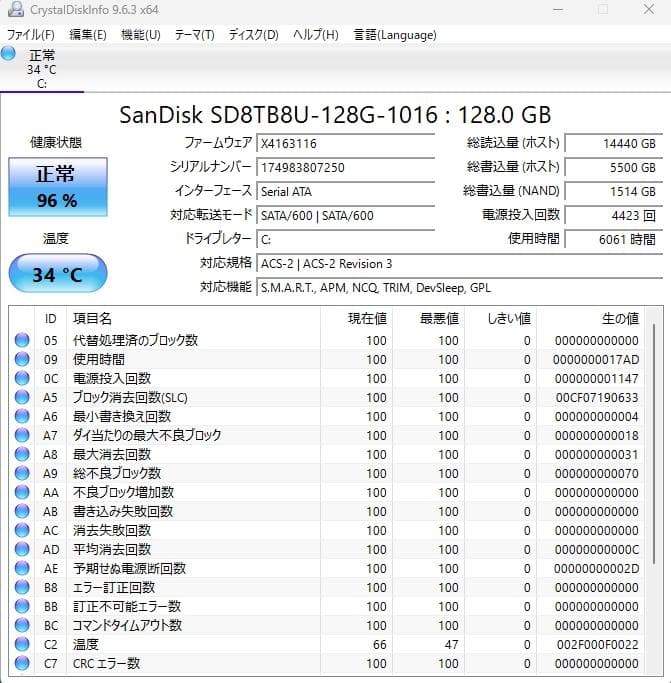Click the しきい値 column header
671x683 pixels.
[x=500, y=318]
